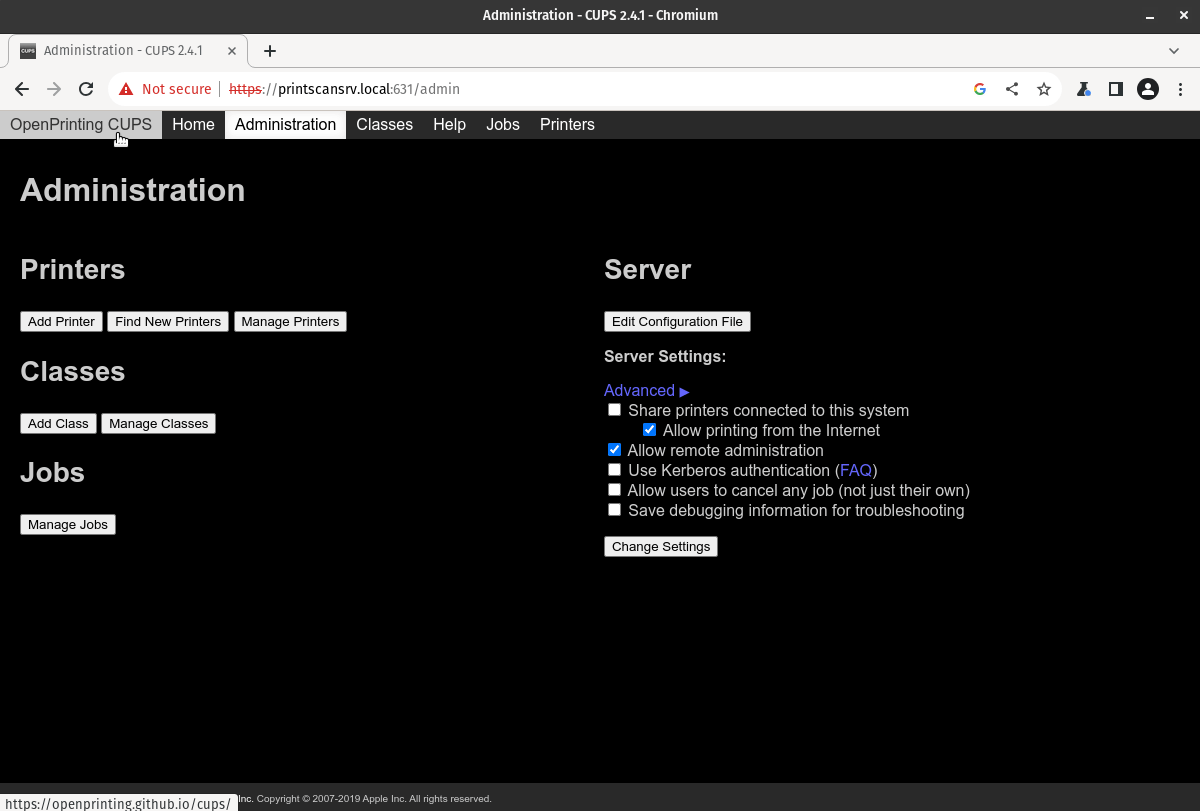Open a new browser tab
Image resolution: width=1200 pixels, height=811 pixels.
pos(270,51)
